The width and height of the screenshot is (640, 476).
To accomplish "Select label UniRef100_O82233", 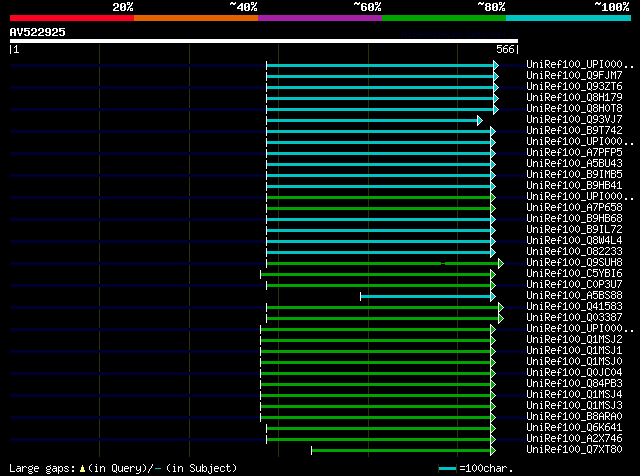I will click(574, 252).
